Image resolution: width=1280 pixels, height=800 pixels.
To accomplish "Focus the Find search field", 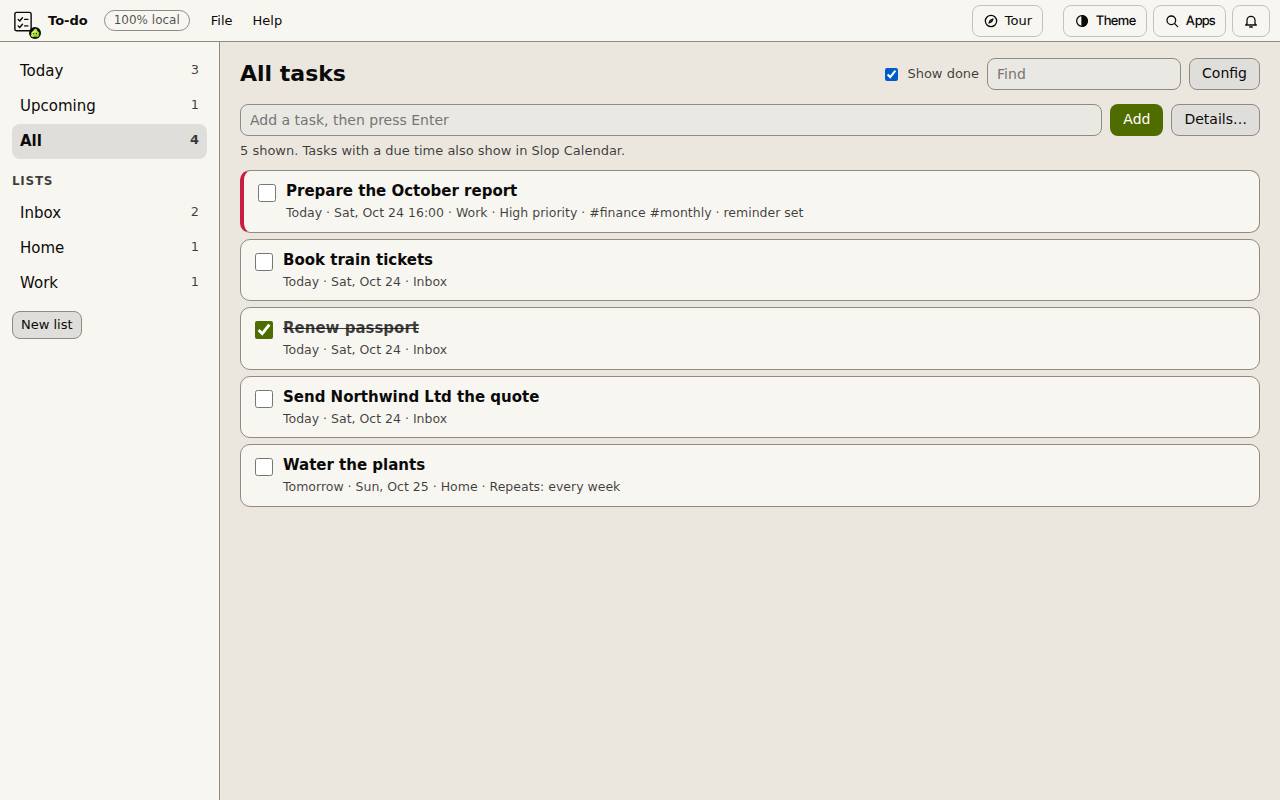I will (x=1084, y=74).
